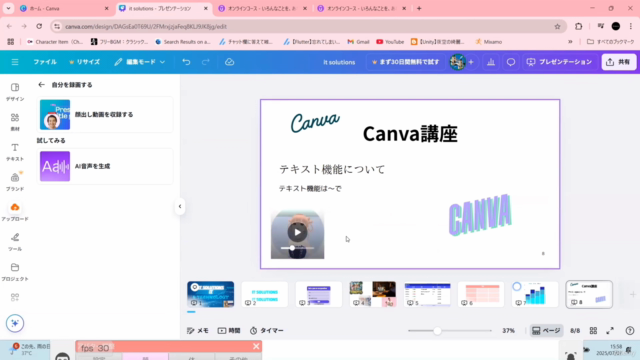Open the デザイン sidebar panel
The width and height of the screenshot is (640, 360).
pos(15,92)
